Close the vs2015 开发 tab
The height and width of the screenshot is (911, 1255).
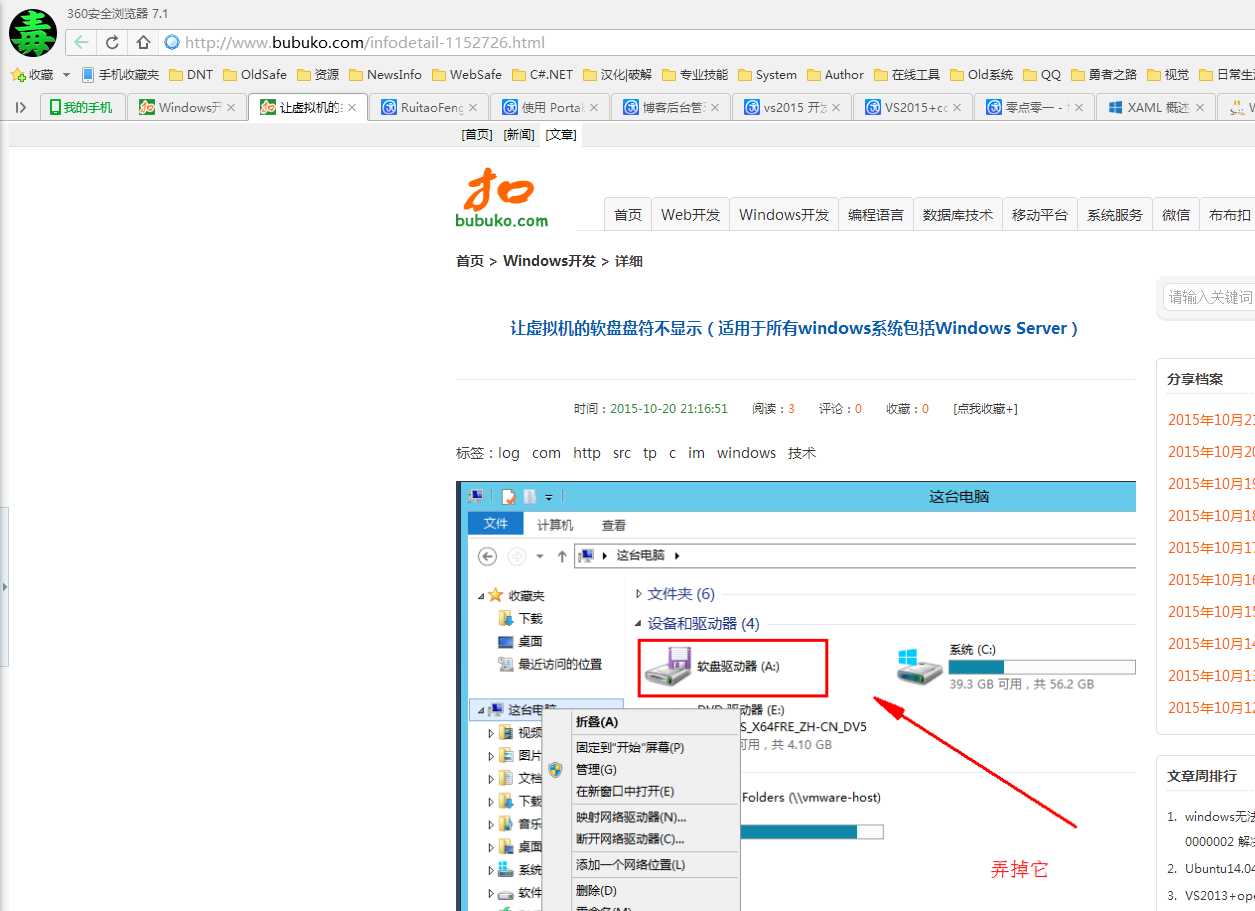(836, 107)
